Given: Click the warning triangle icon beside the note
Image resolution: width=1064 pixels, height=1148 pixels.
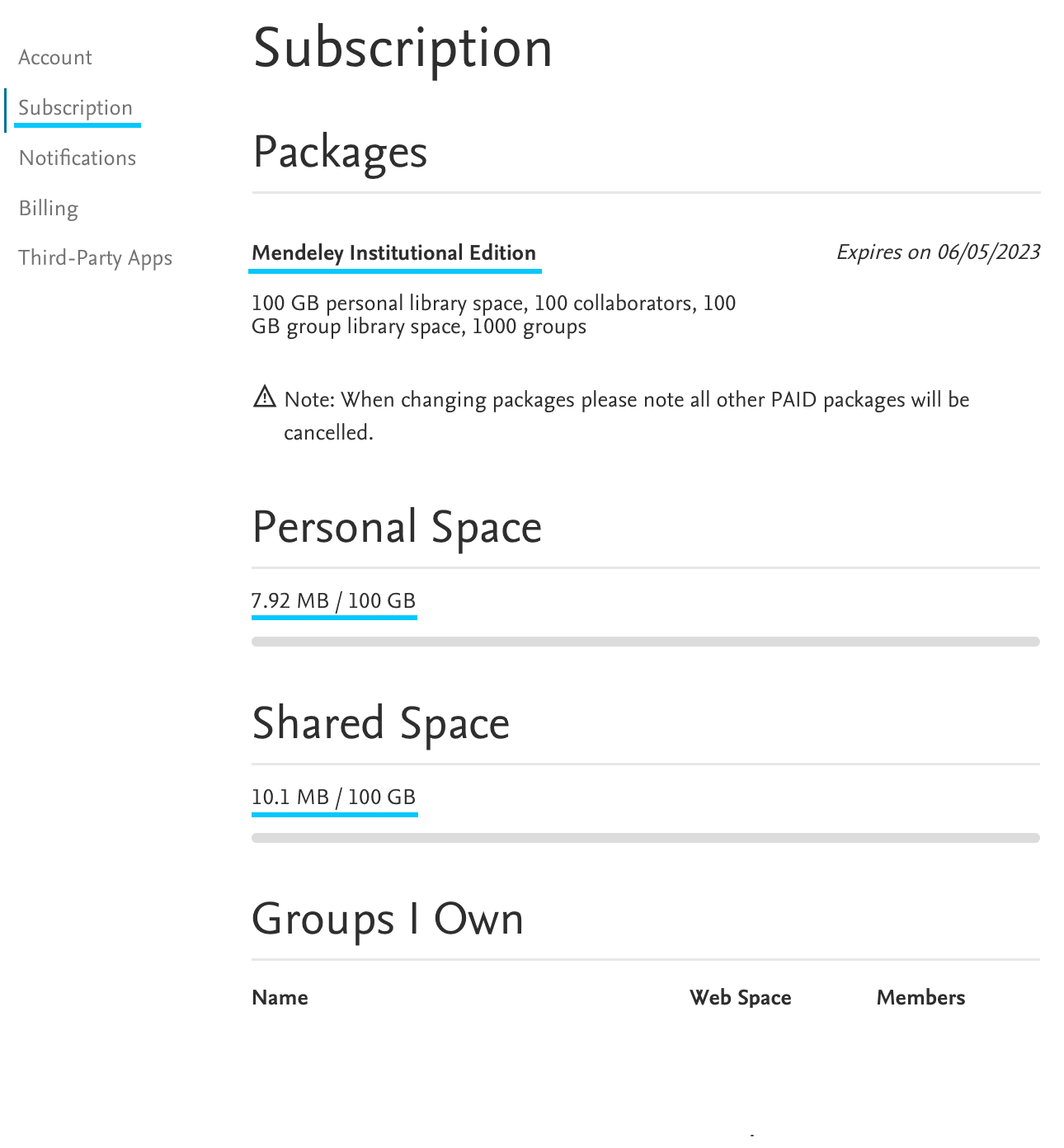Looking at the screenshot, I should coord(264,397).
